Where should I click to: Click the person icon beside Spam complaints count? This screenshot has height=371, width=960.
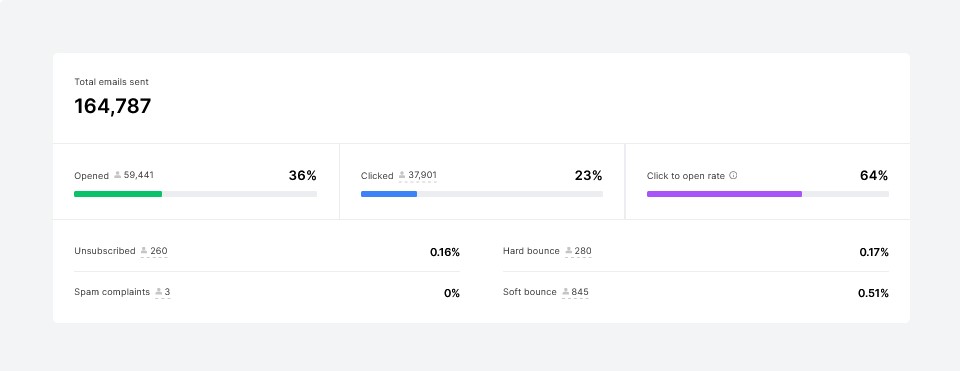click(159, 292)
